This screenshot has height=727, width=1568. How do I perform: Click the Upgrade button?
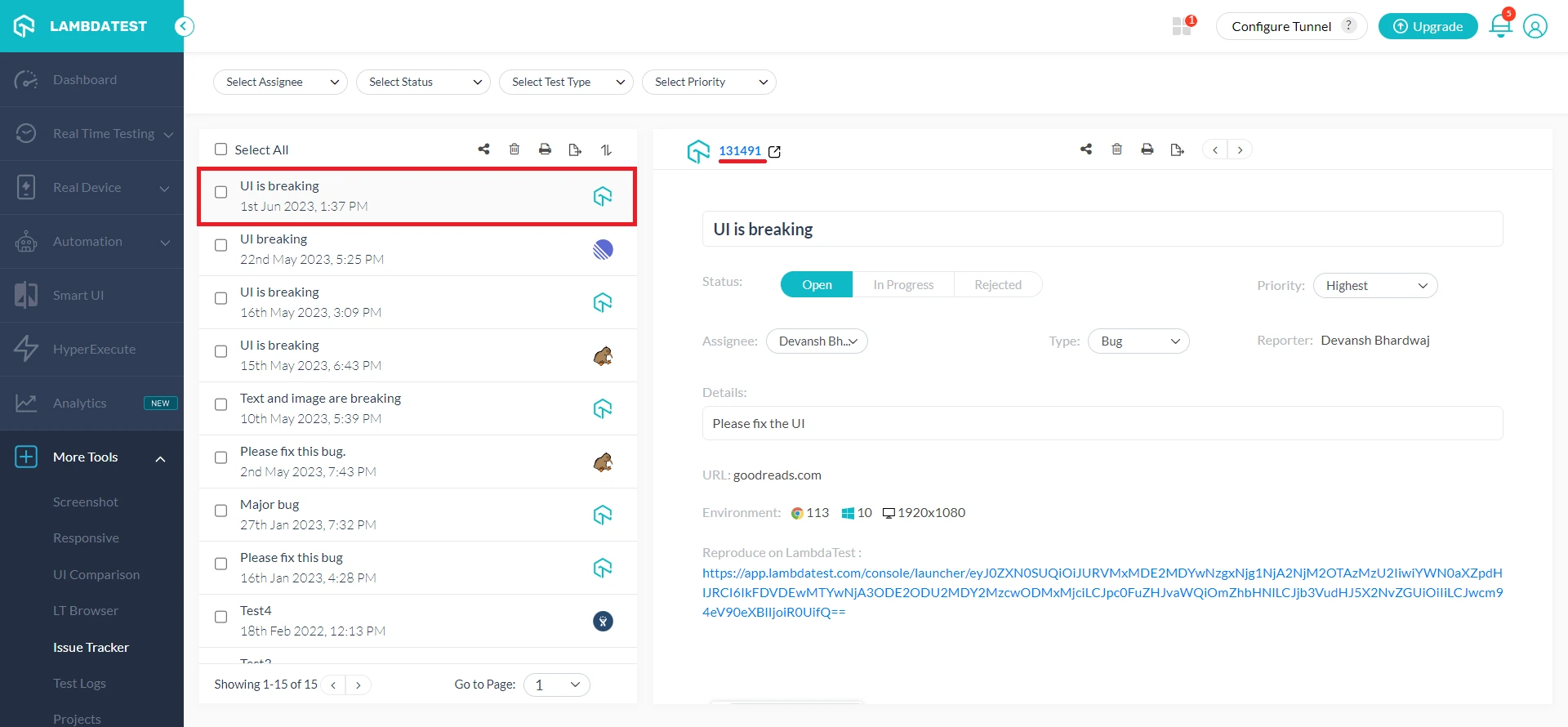(1428, 26)
